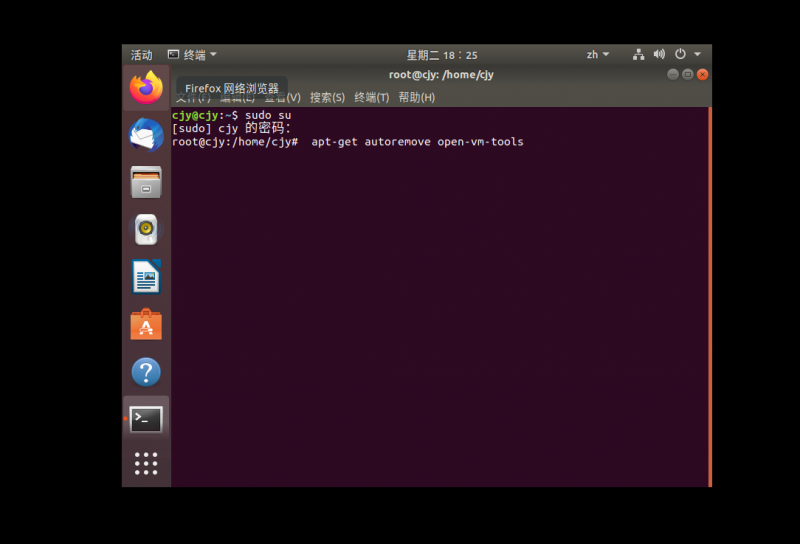Screen dimensions: 800x544
Task: Open the 搜索(S) menu
Action: click(327, 97)
